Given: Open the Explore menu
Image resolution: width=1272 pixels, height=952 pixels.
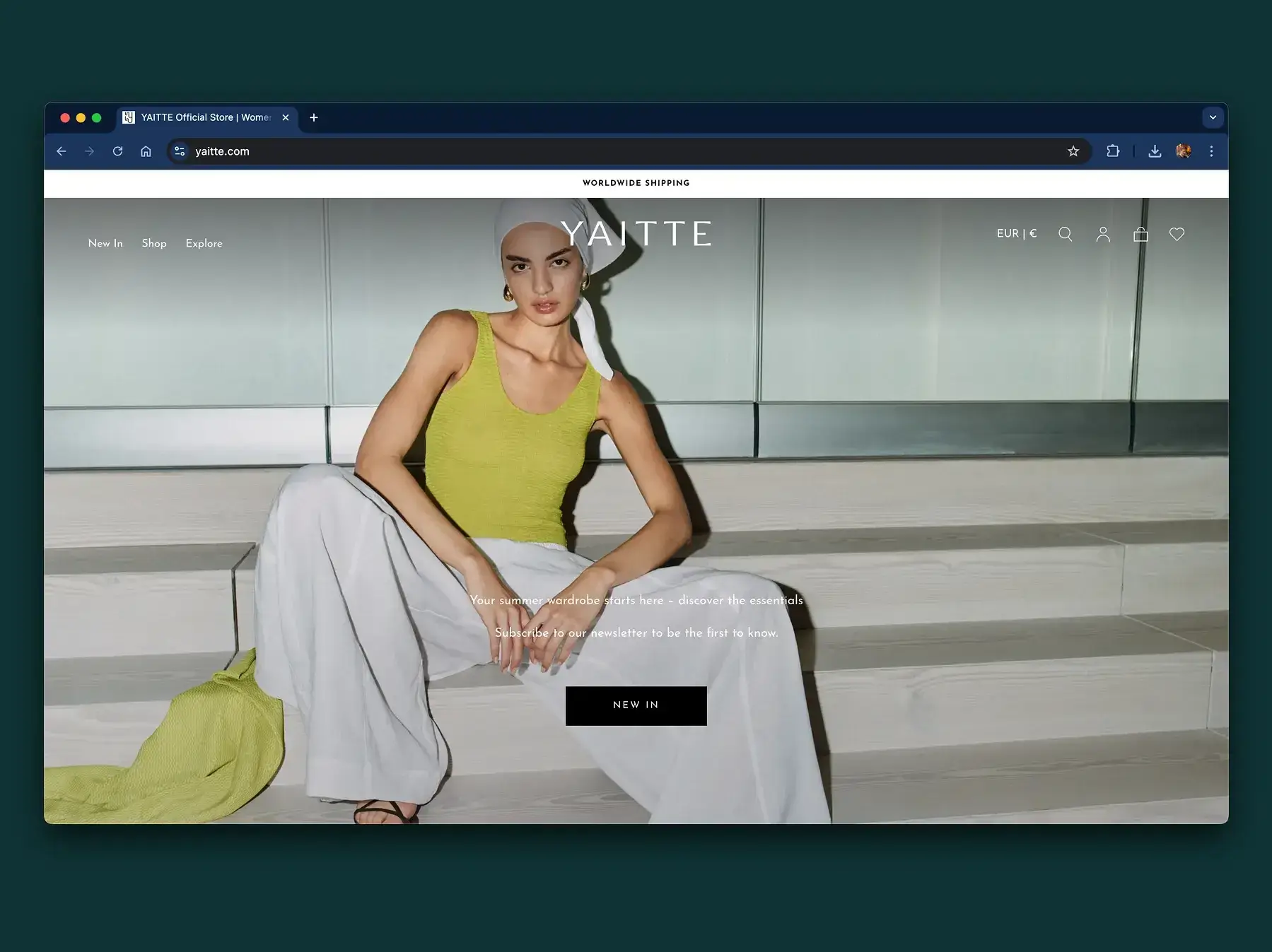Looking at the screenshot, I should pos(204,243).
